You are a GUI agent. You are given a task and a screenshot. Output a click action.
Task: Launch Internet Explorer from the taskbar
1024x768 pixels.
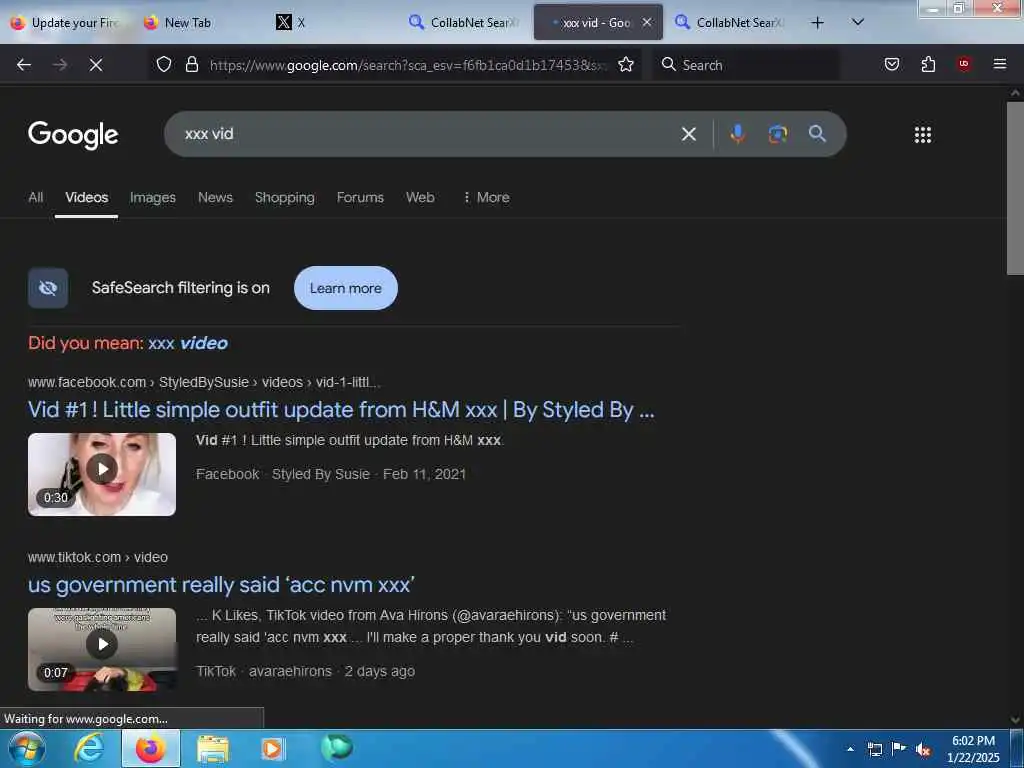[89, 748]
